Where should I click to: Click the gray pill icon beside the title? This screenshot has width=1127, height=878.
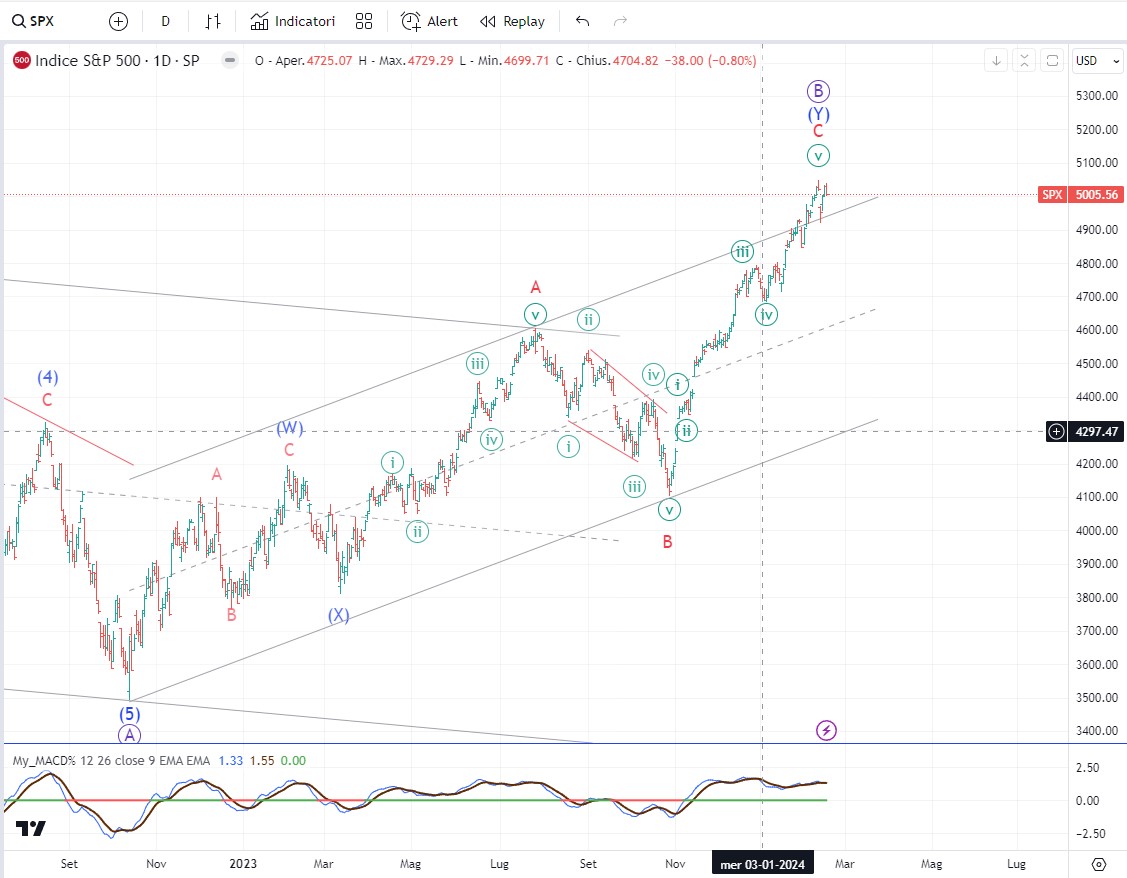point(230,60)
